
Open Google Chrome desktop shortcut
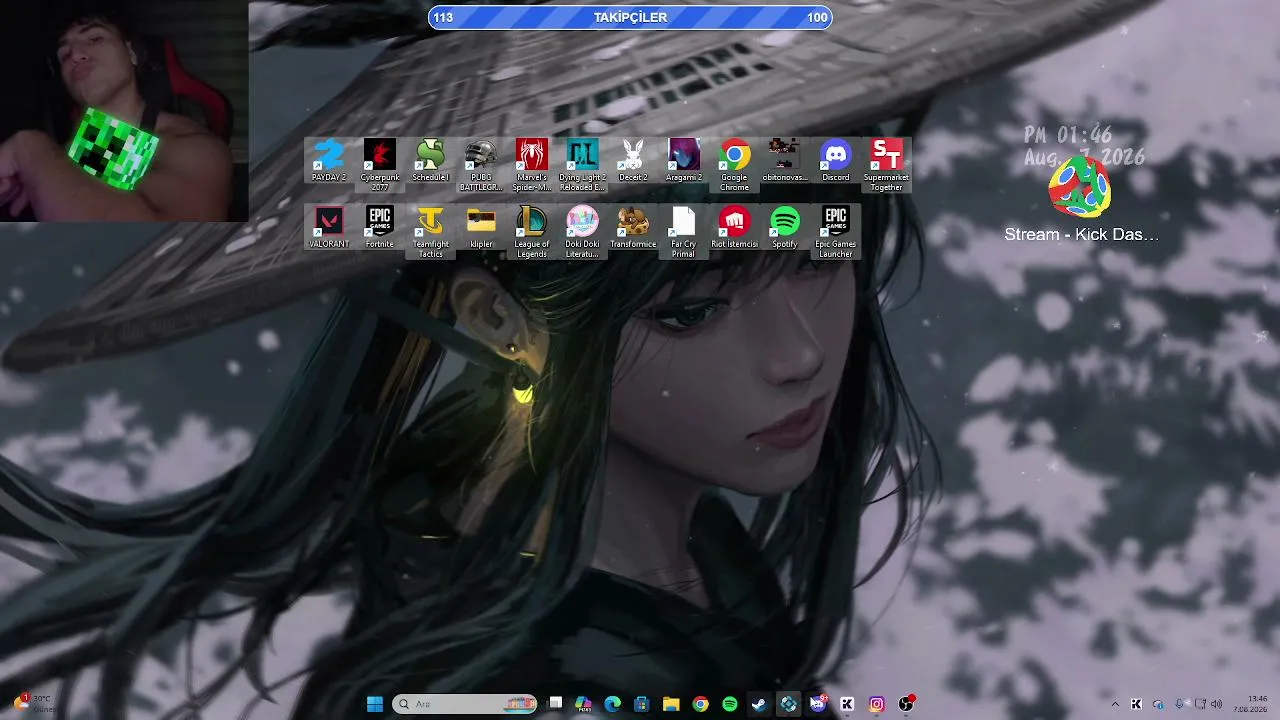pos(735,165)
